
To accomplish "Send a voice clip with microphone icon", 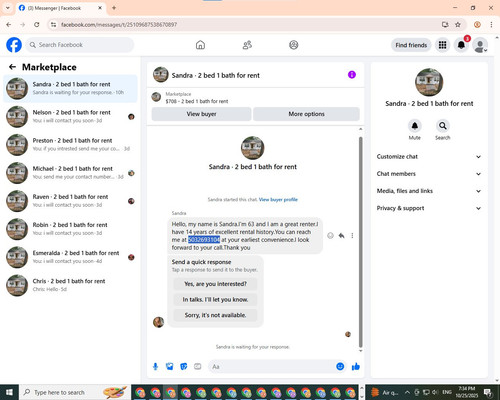I will (155, 367).
